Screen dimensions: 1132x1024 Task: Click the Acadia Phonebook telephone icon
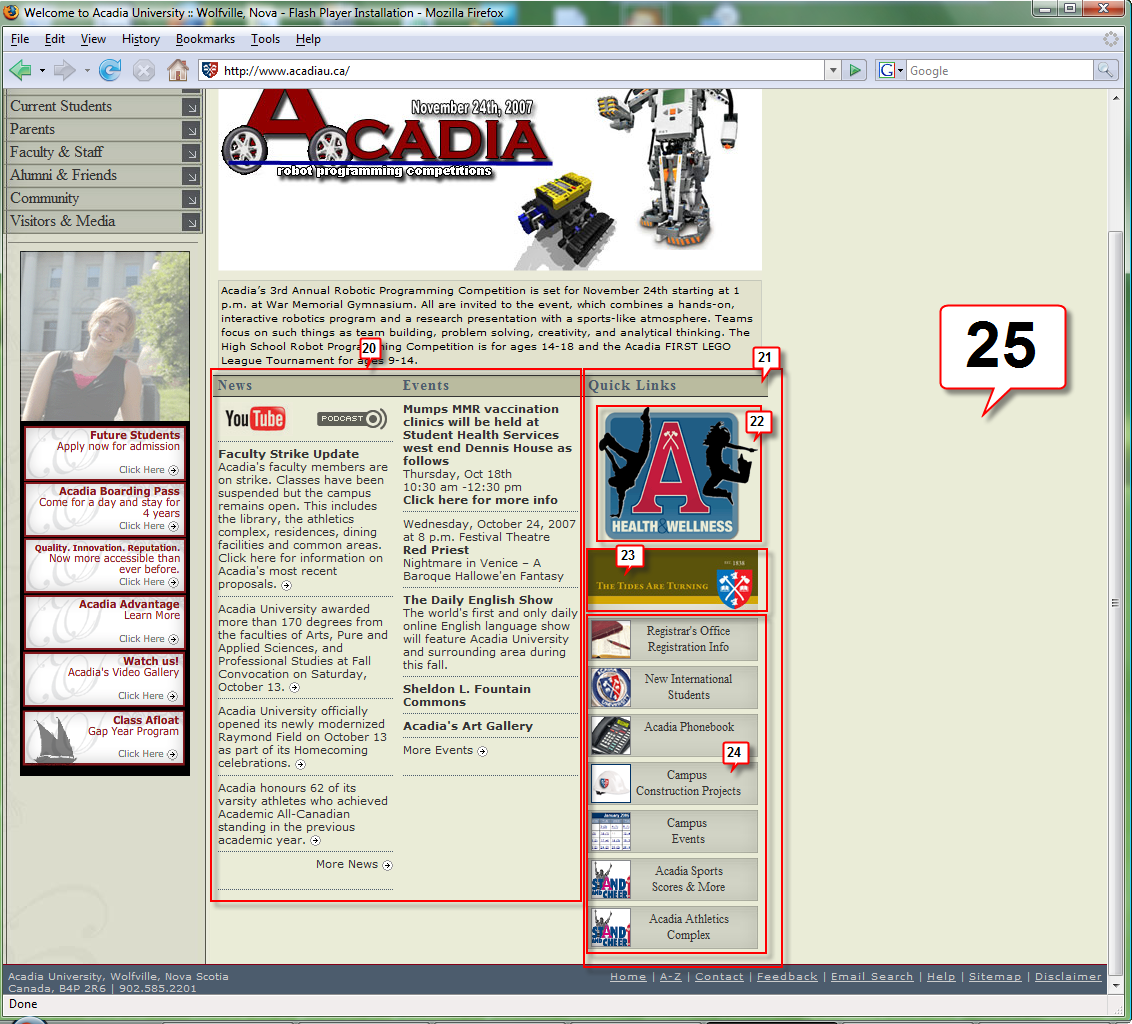tap(611, 735)
